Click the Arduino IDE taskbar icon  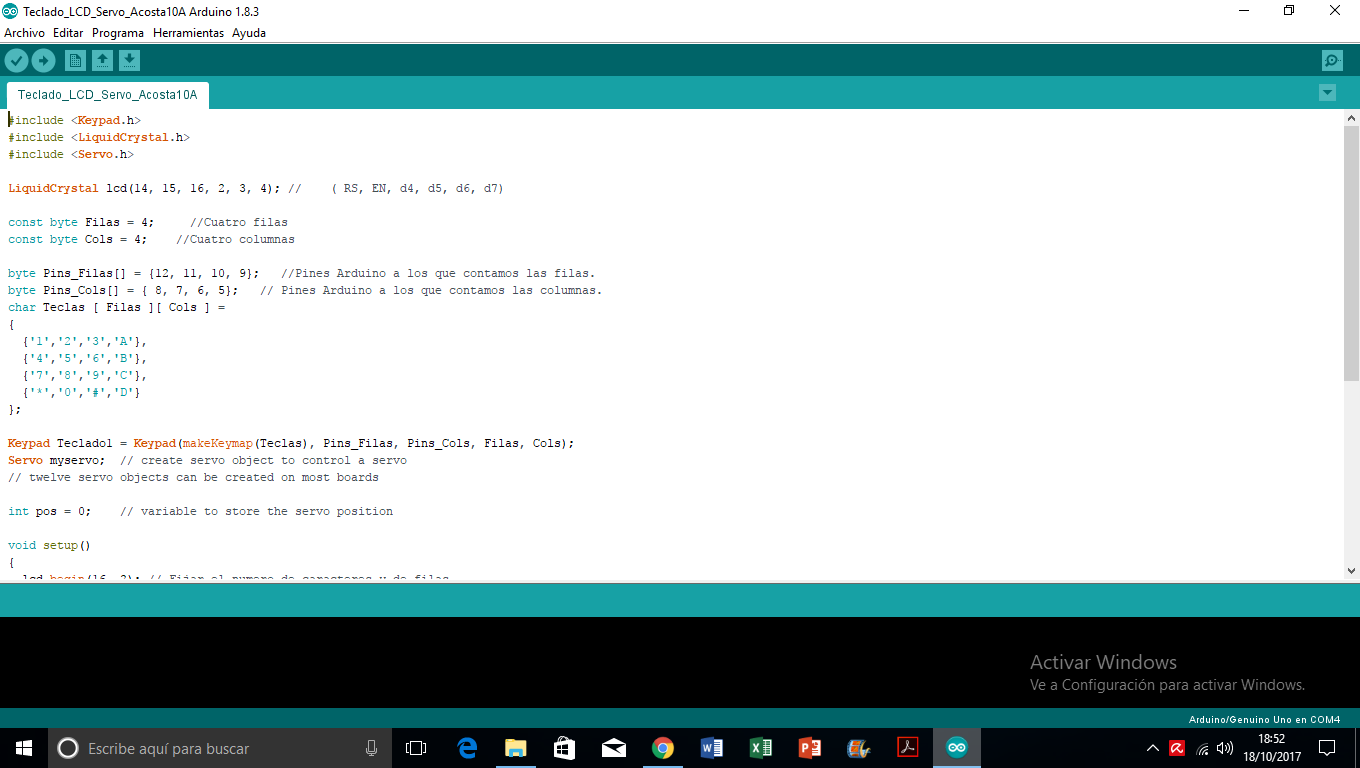[957, 748]
